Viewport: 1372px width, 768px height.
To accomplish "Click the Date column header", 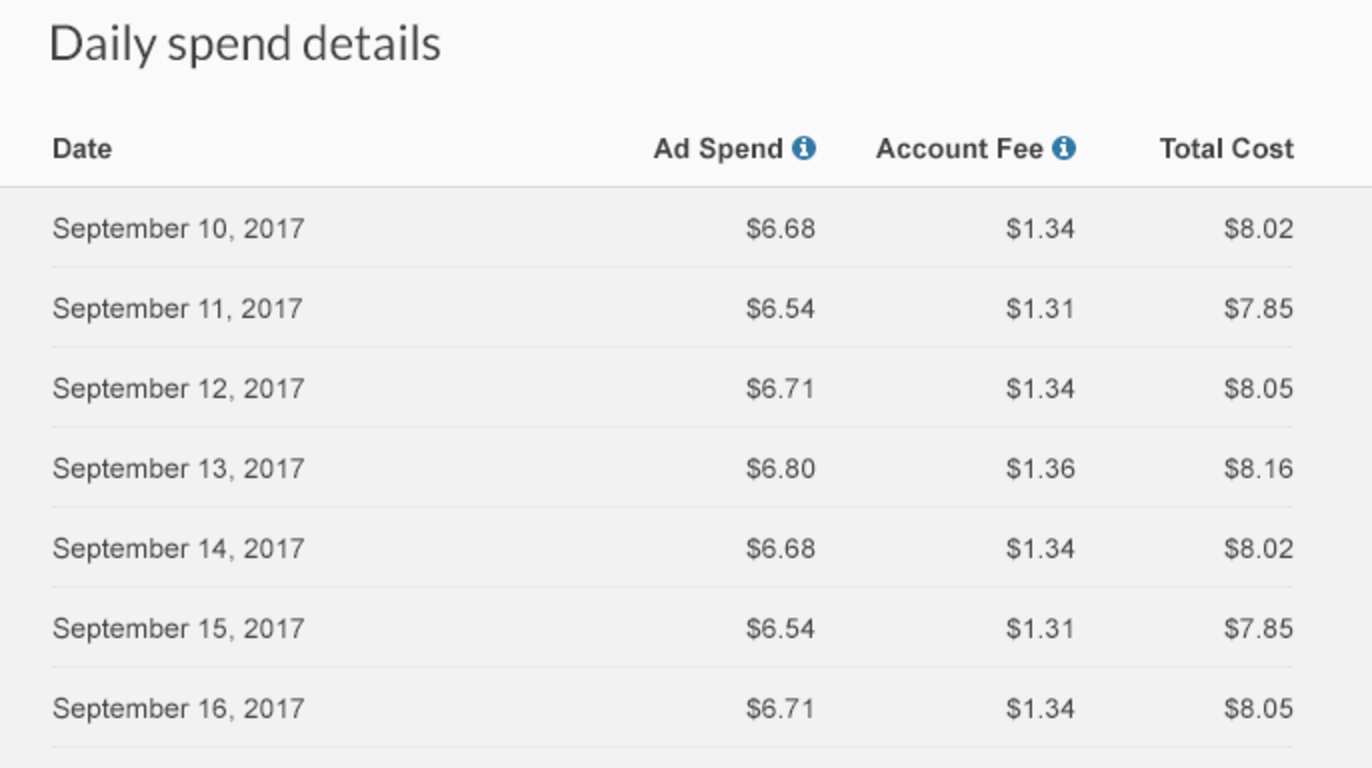I will [x=82, y=149].
